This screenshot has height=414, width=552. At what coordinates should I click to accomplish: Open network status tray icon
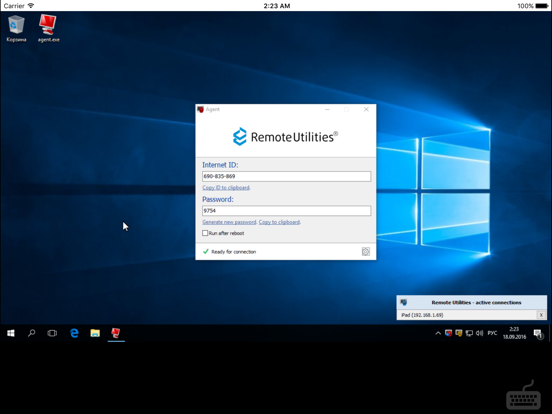pyautogui.click(x=469, y=333)
